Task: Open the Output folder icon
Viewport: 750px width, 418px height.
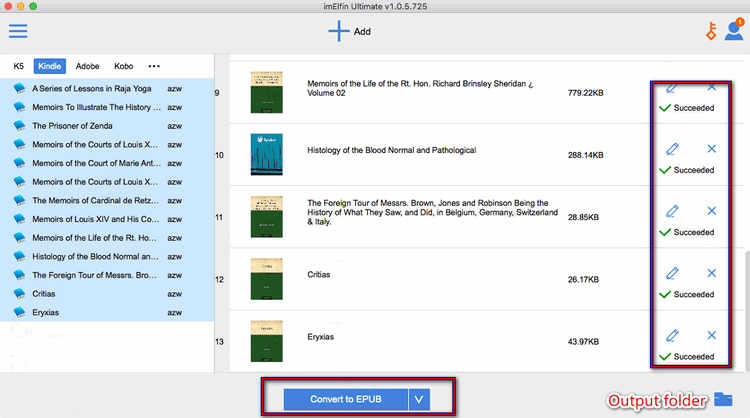Action: (x=723, y=399)
